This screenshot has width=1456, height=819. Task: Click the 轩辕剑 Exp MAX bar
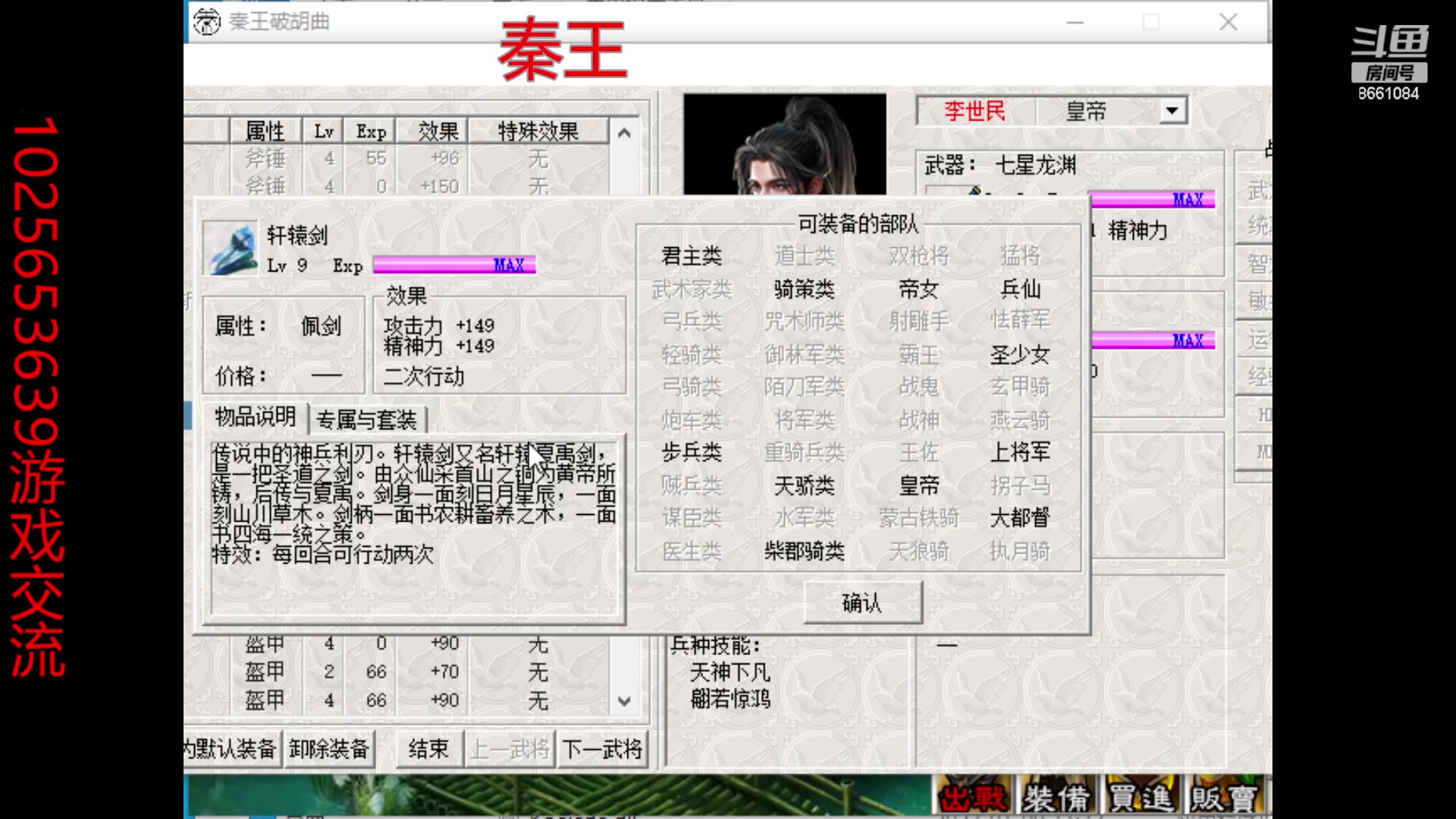(454, 265)
